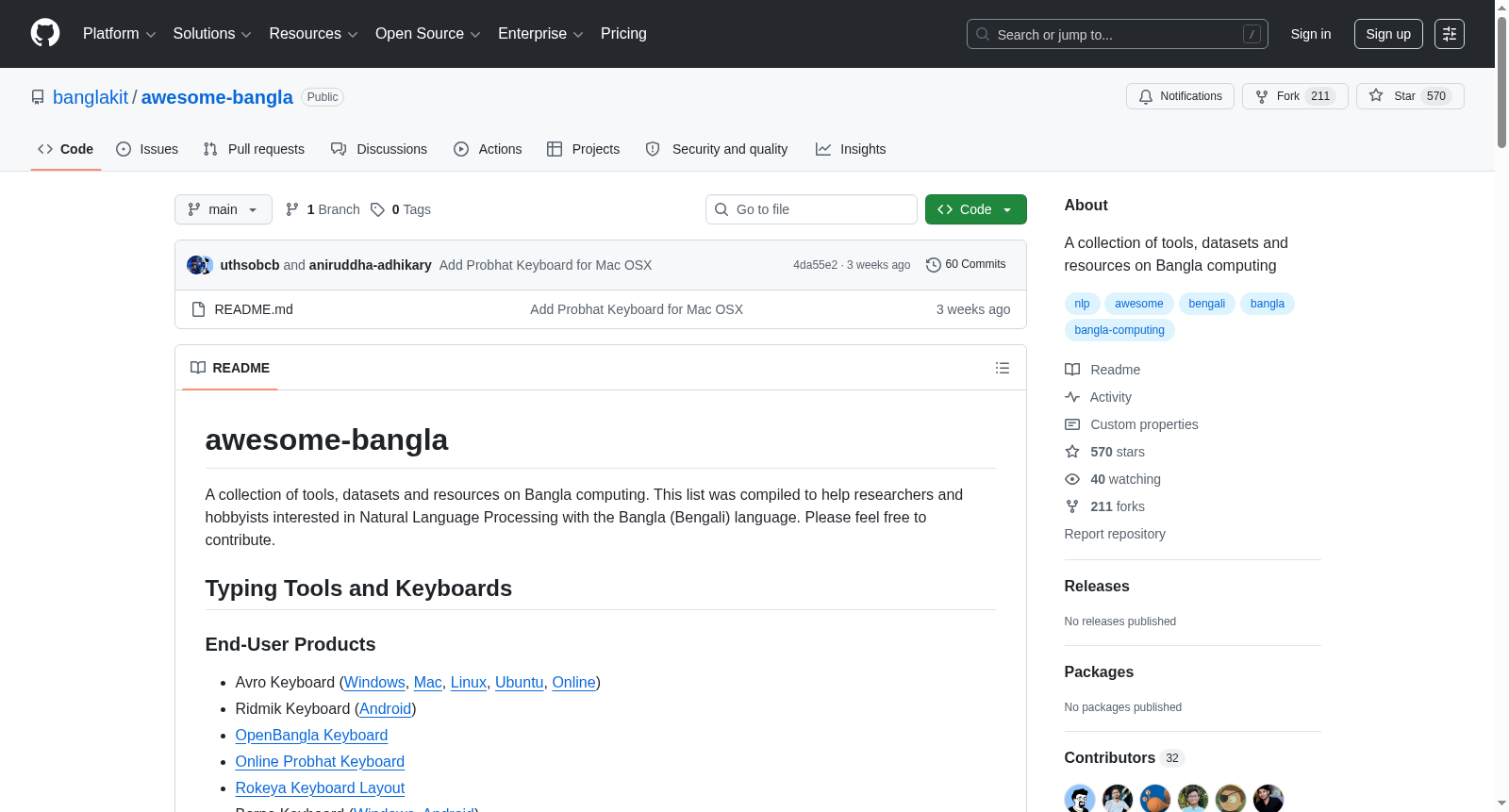Open commit hash 4da55e2
This screenshot has width=1509, height=812.
(x=815, y=265)
